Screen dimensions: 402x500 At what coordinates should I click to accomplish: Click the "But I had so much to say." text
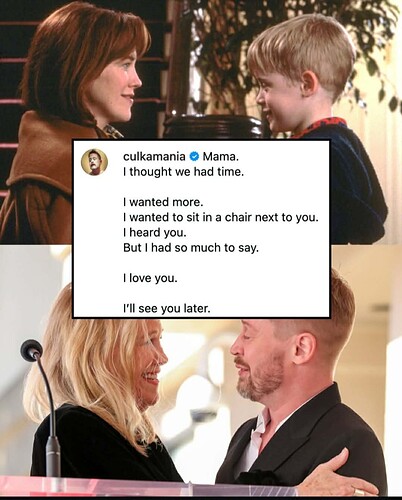191,248
